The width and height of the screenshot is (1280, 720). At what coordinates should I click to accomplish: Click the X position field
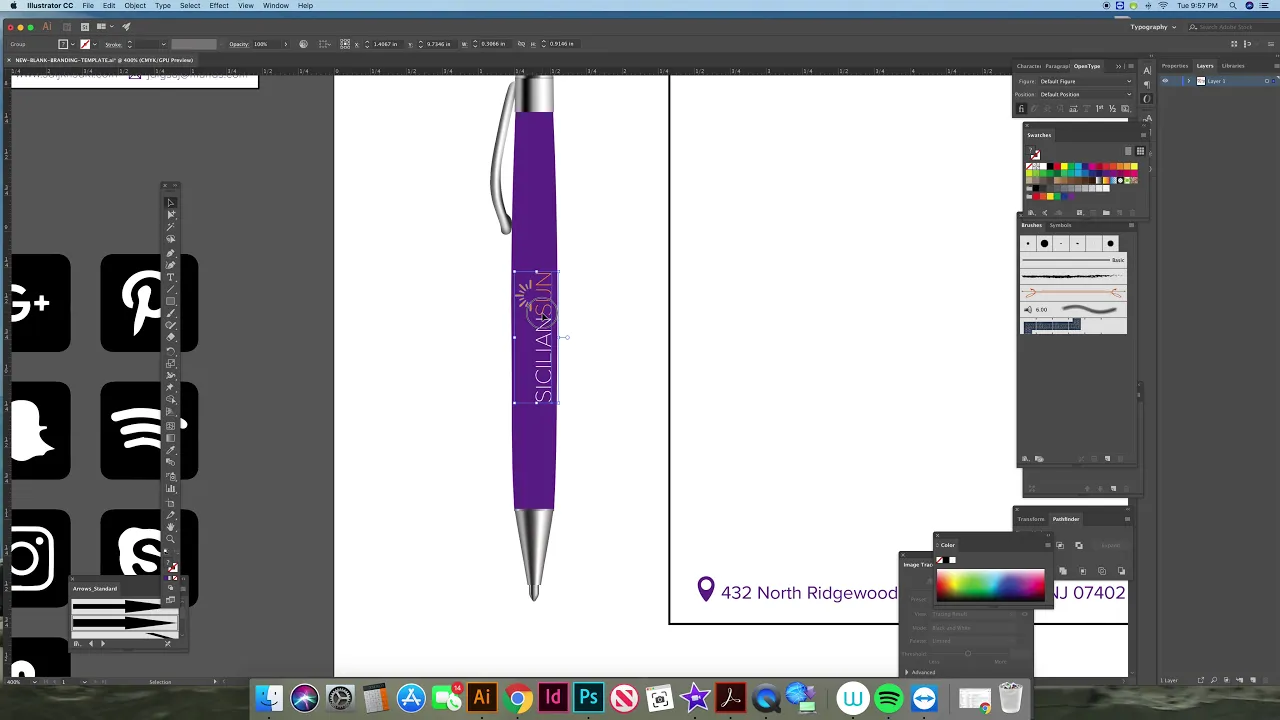[386, 44]
